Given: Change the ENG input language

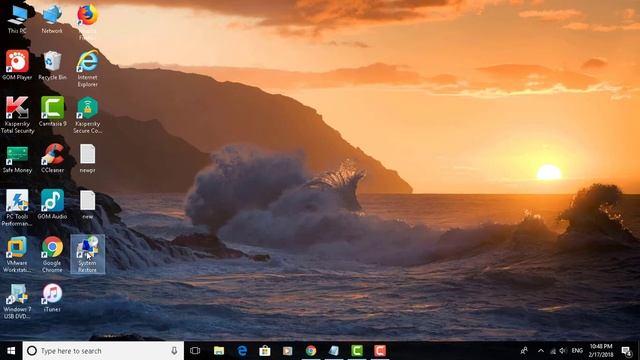Looking at the screenshot, I should [577, 351].
